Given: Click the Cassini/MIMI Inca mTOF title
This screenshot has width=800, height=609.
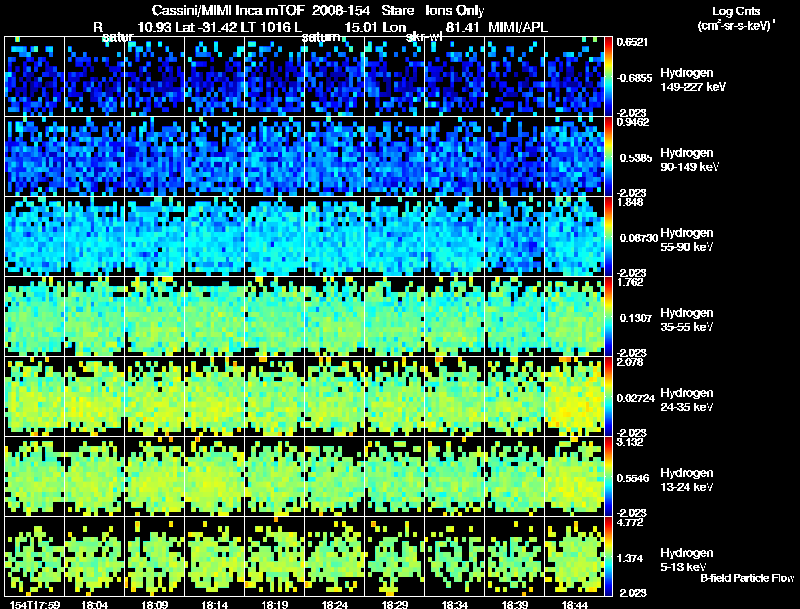Looking at the screenshot, I should (228, 10).
